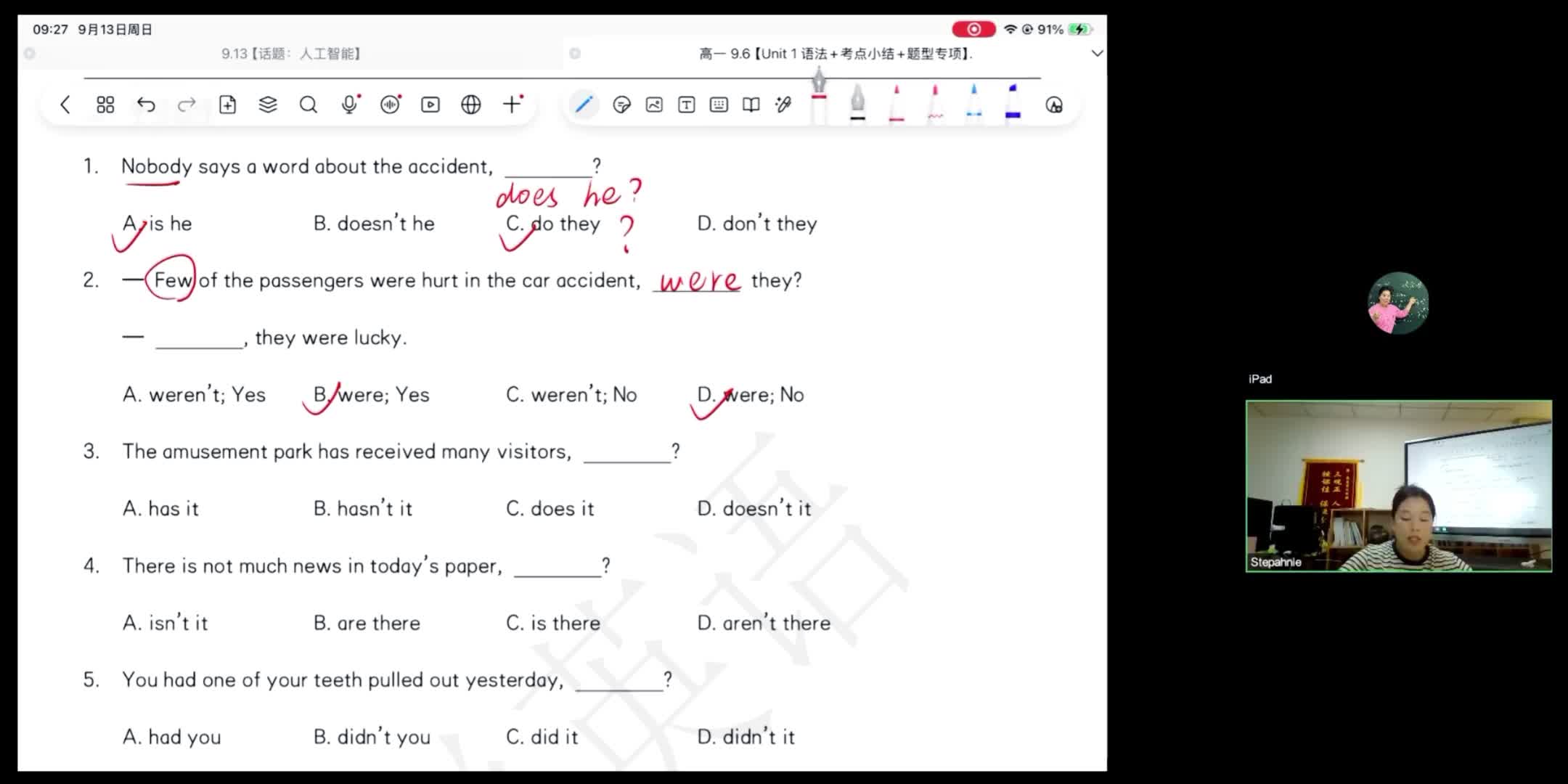The width and height of the screenshot is (1568, 784).
Task: Choose the black fountain pen
Action: [x=857, y=103]
